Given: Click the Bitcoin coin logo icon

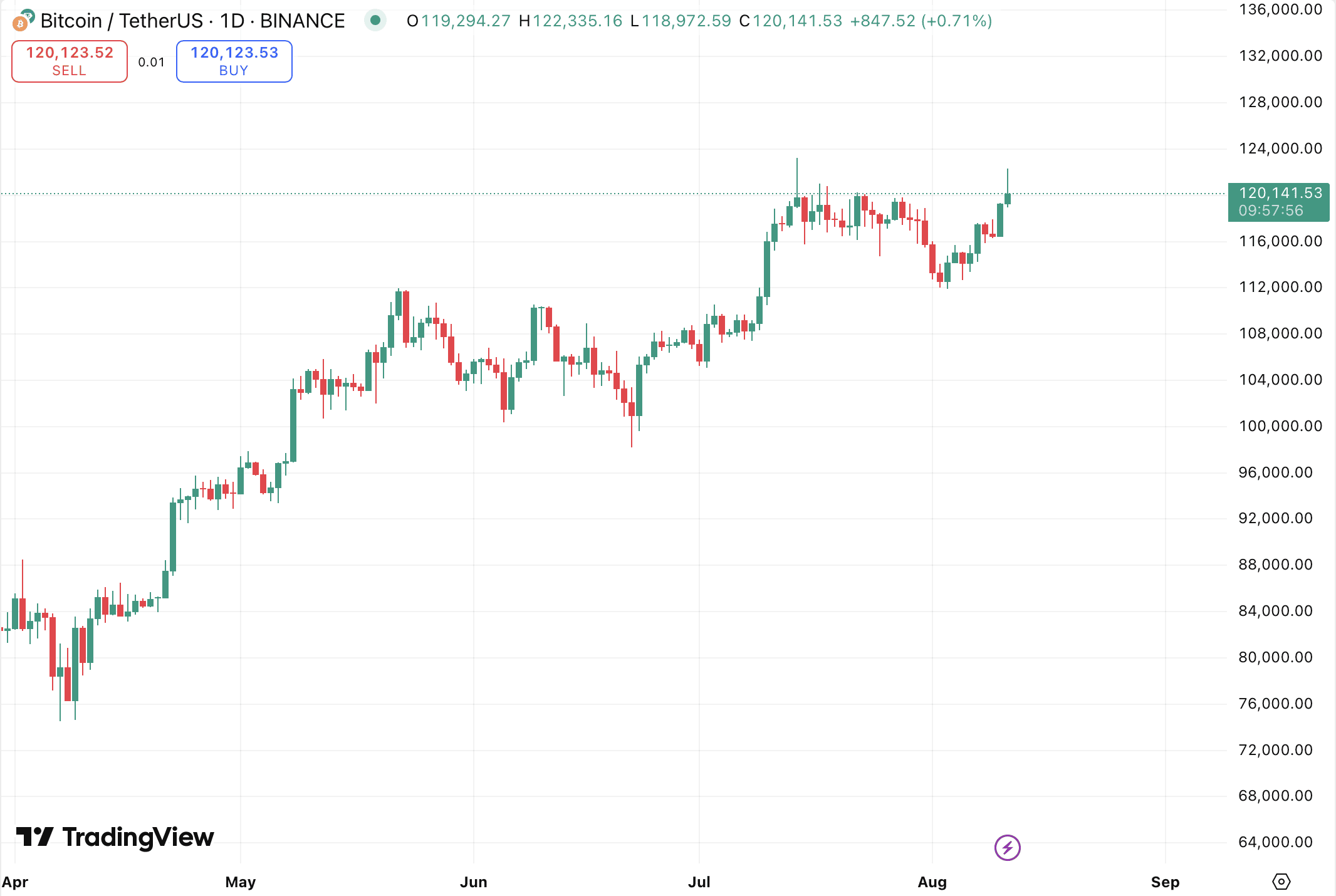Looking at the screenshot, I should 23,21.
